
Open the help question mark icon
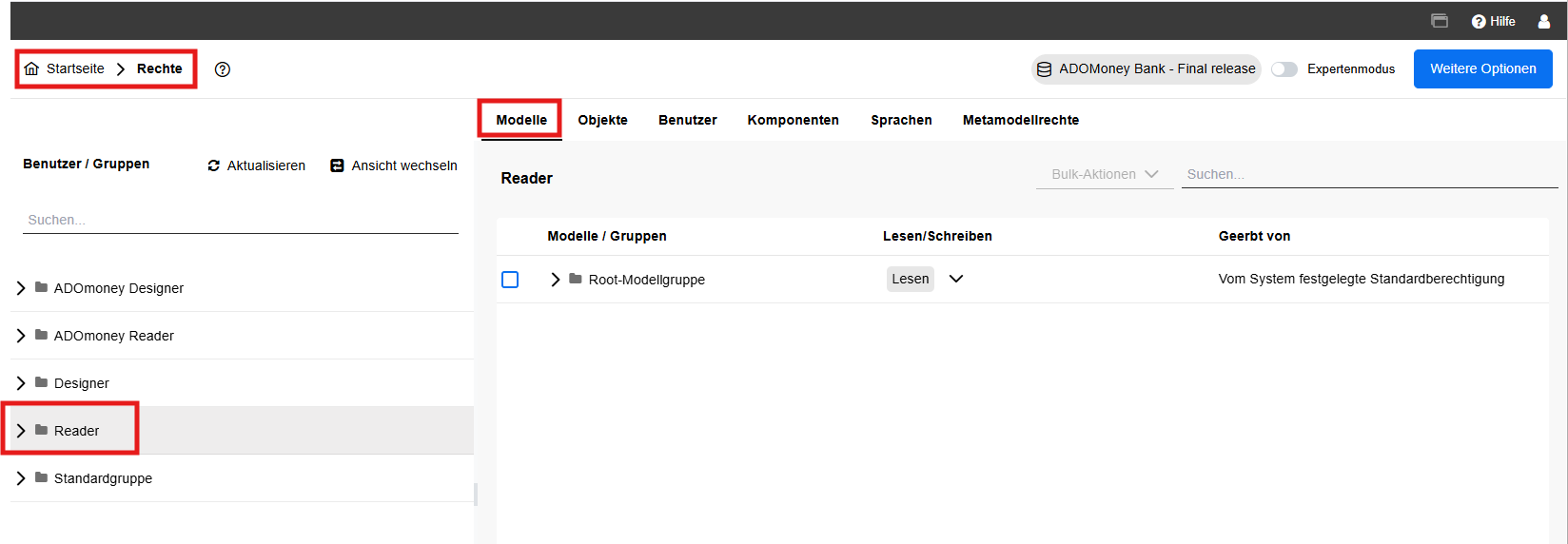tap(223, 69)
